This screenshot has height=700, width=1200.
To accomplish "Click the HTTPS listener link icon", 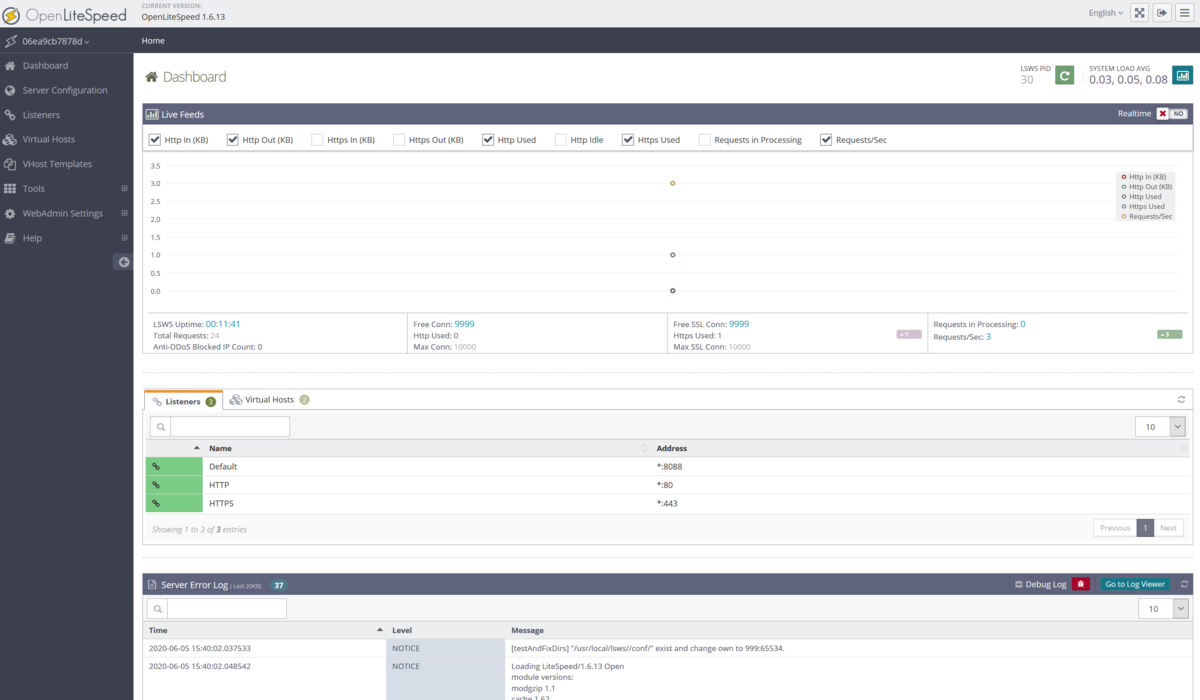I will (156, 503).
